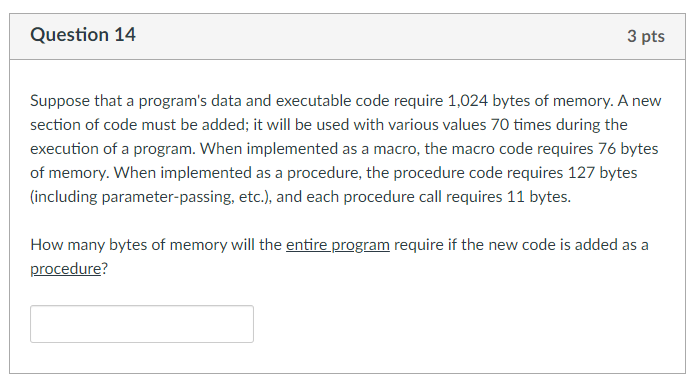The height and width of the screenshot is (386, 687).
Task: Click the empty answer input box
Action: [x=142, y=324]
